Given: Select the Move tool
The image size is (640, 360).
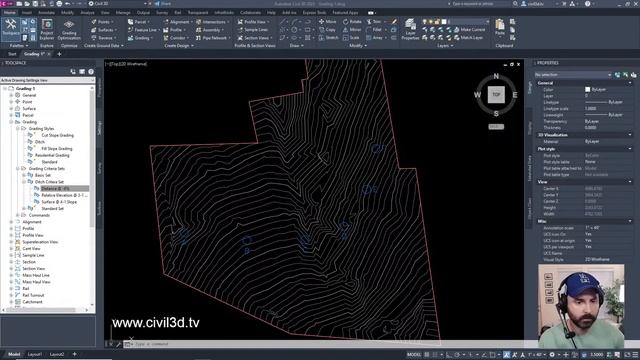Looking at the screenshot, I should (327, 22).
